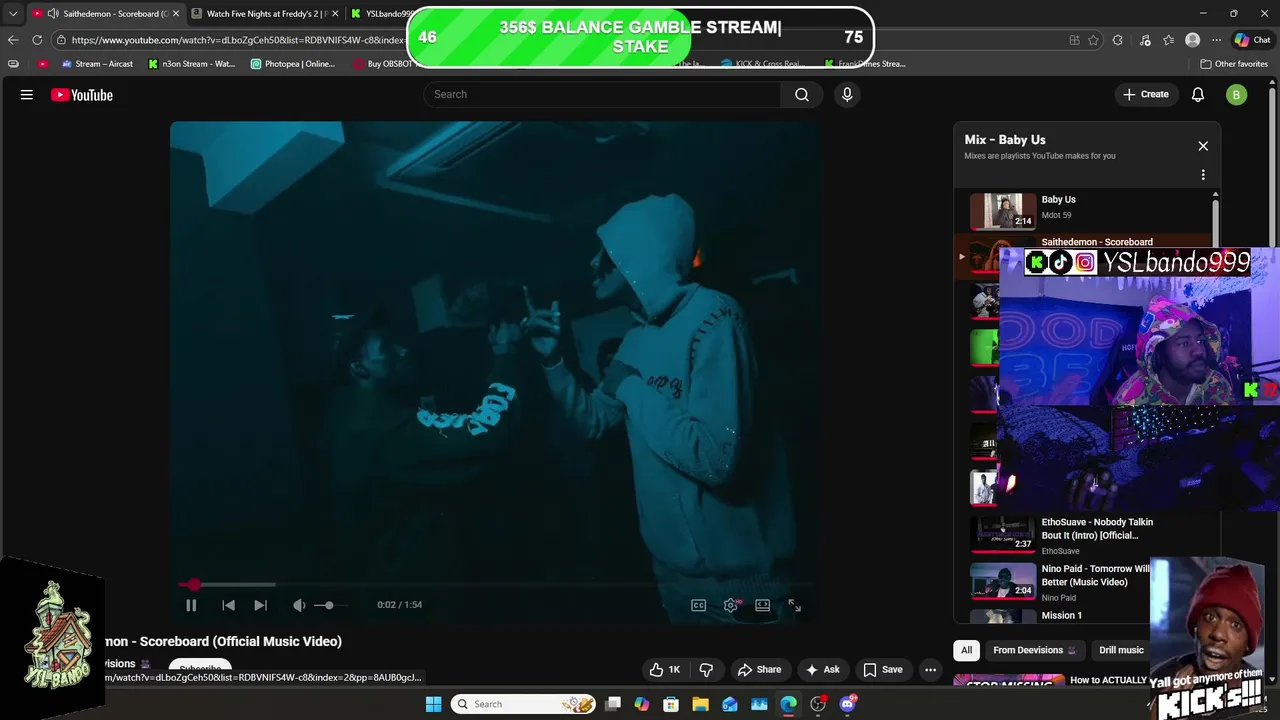Open the browser profile avatar
1280x720 pixels.
pyautogui.click(x=1192, y=40)
